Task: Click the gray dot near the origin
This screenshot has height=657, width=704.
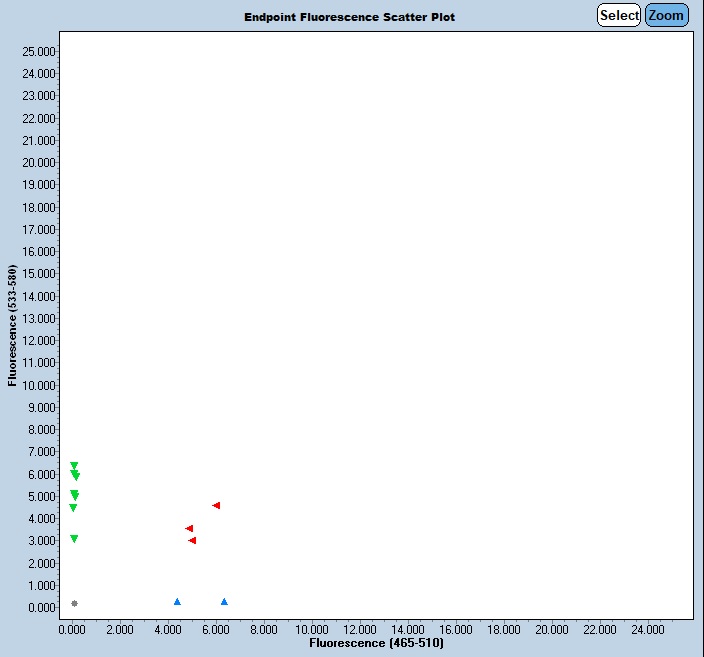Action: point(74,604)
